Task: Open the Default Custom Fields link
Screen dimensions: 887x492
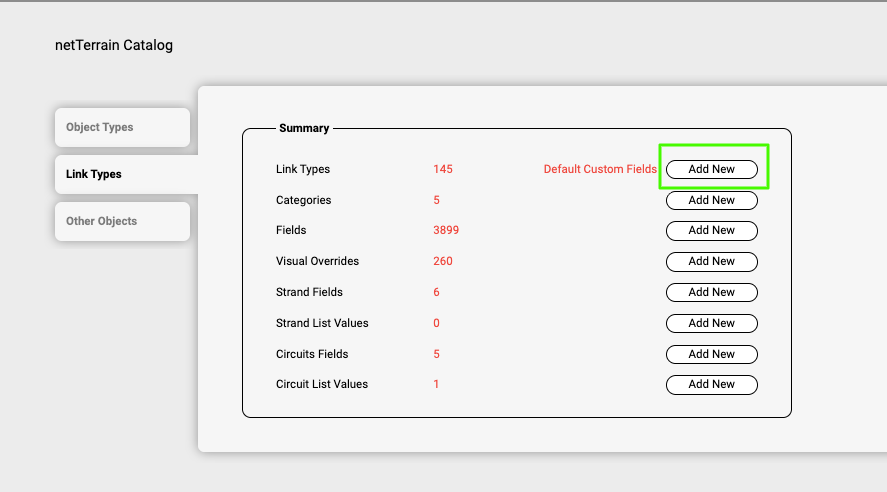Action: tap(599, 169)
